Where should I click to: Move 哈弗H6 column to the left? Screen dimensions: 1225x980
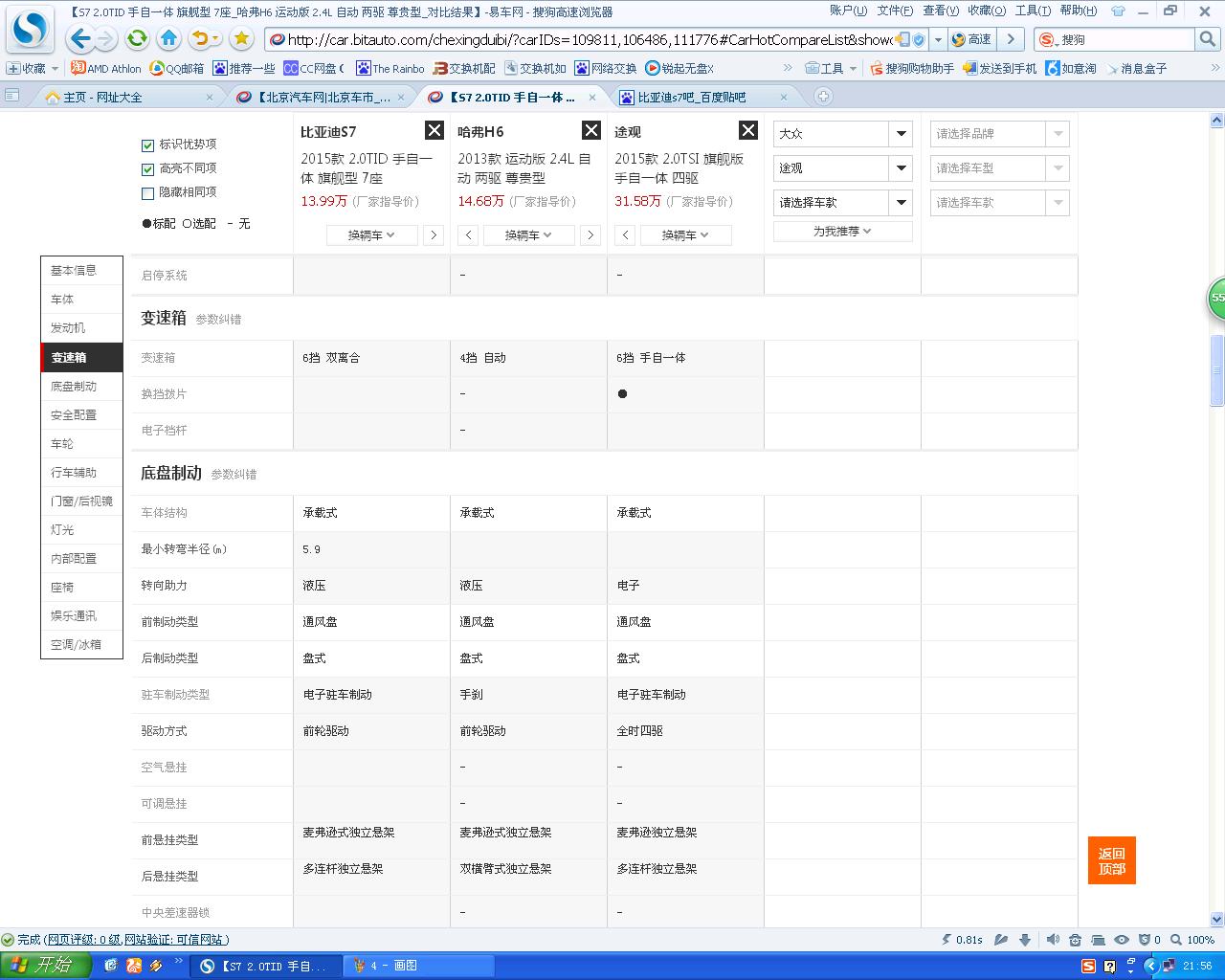(468, 235)
